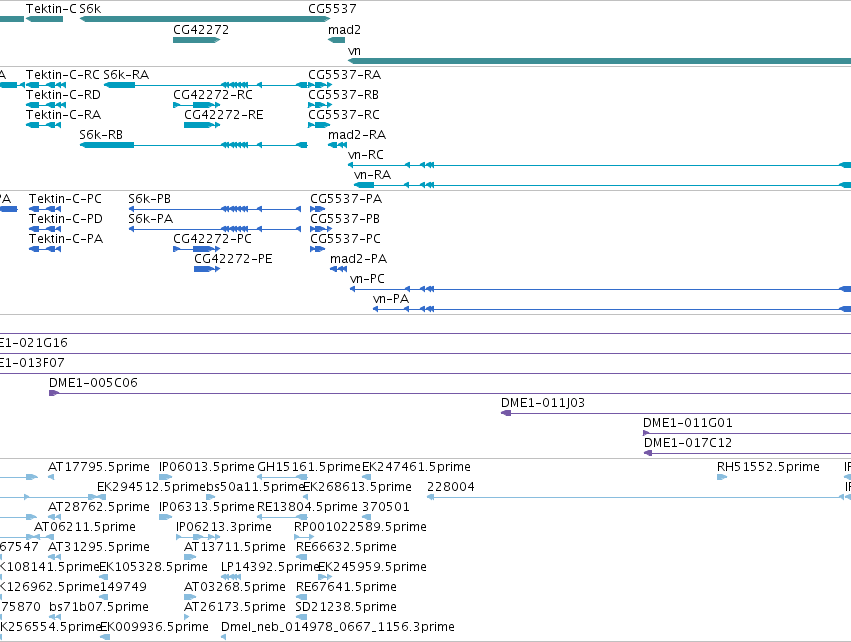This screenshot has width=851, height=642.
Task: Click protein label vn-PC
Action: pos(367,279)
